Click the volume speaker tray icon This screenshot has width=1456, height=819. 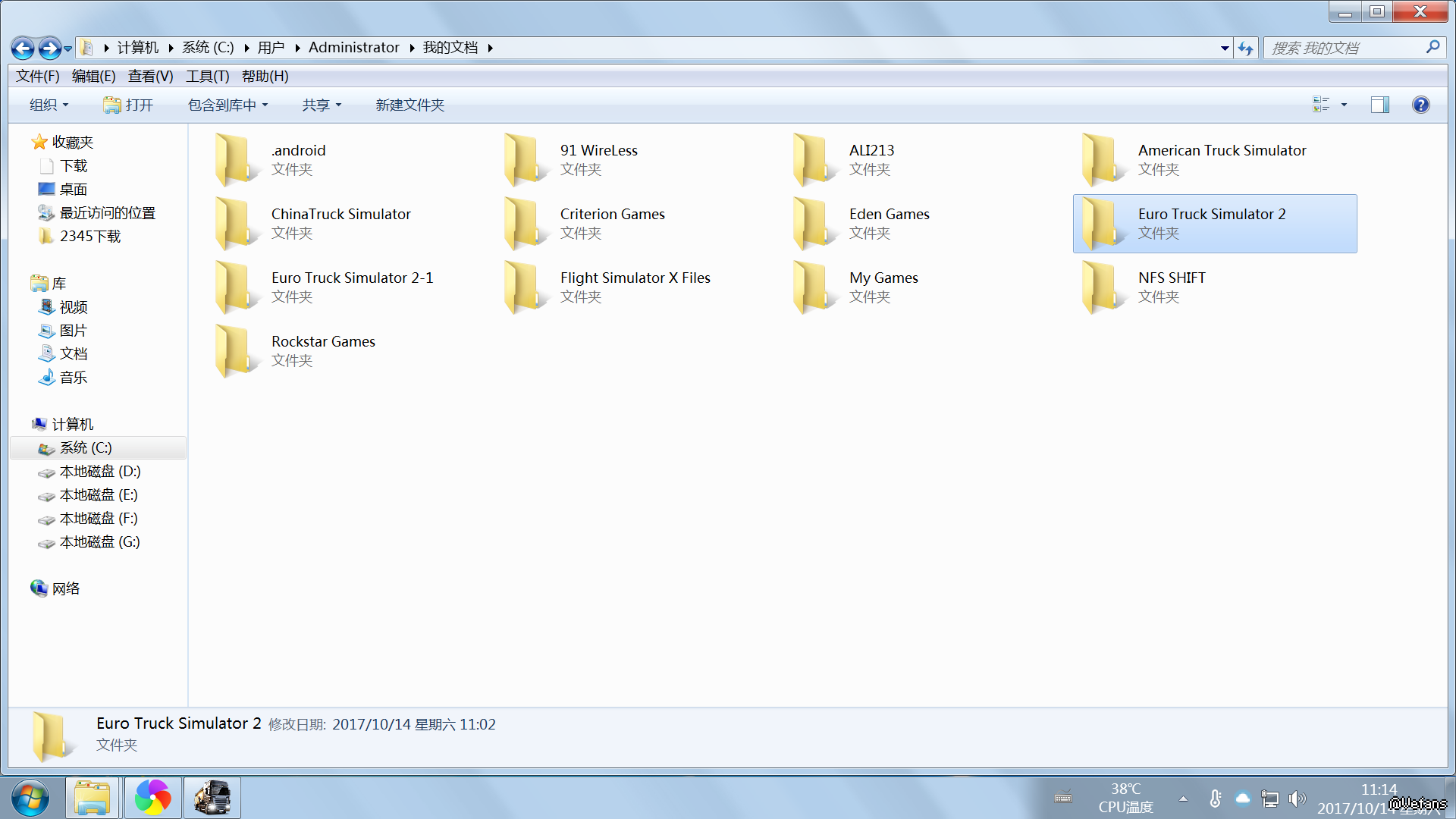pyautogui.click(x=1297, y=799)
